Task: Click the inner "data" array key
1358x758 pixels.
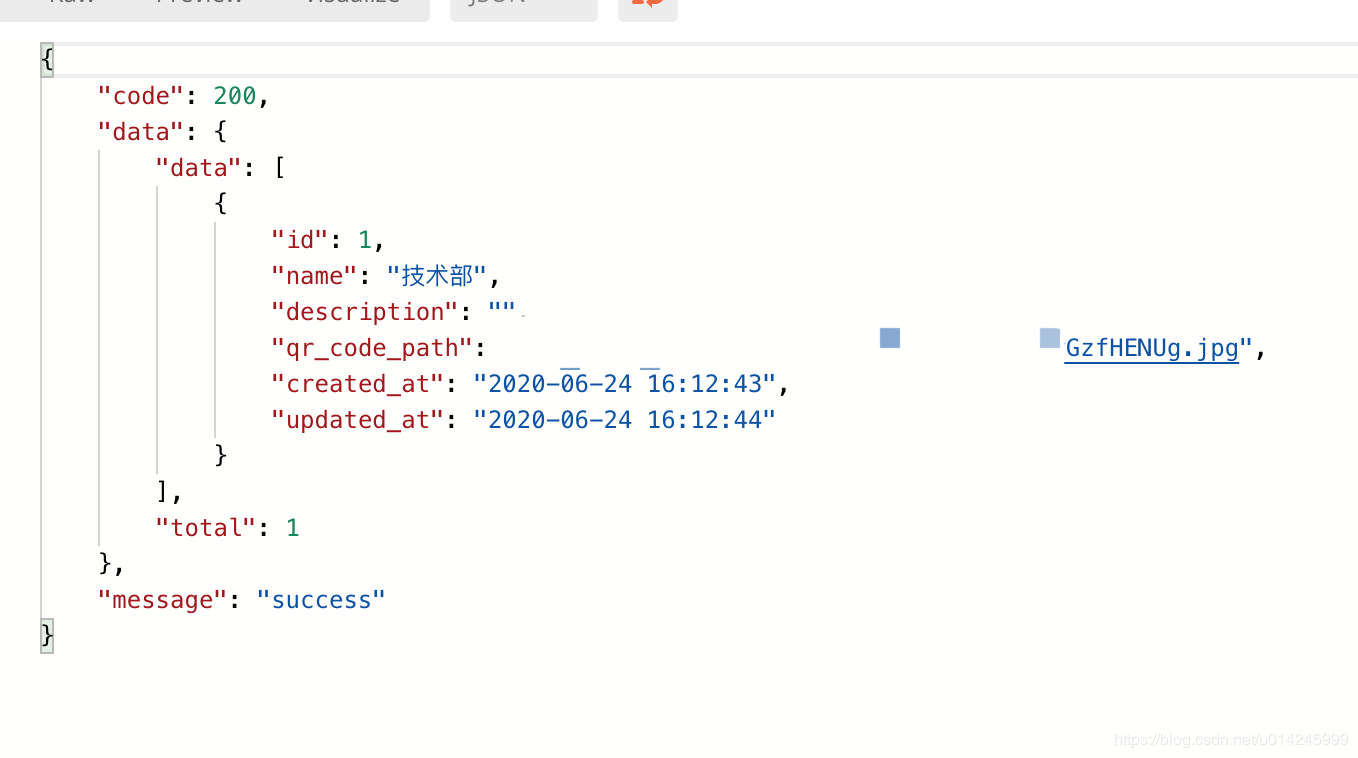Action: coord(199,168)
